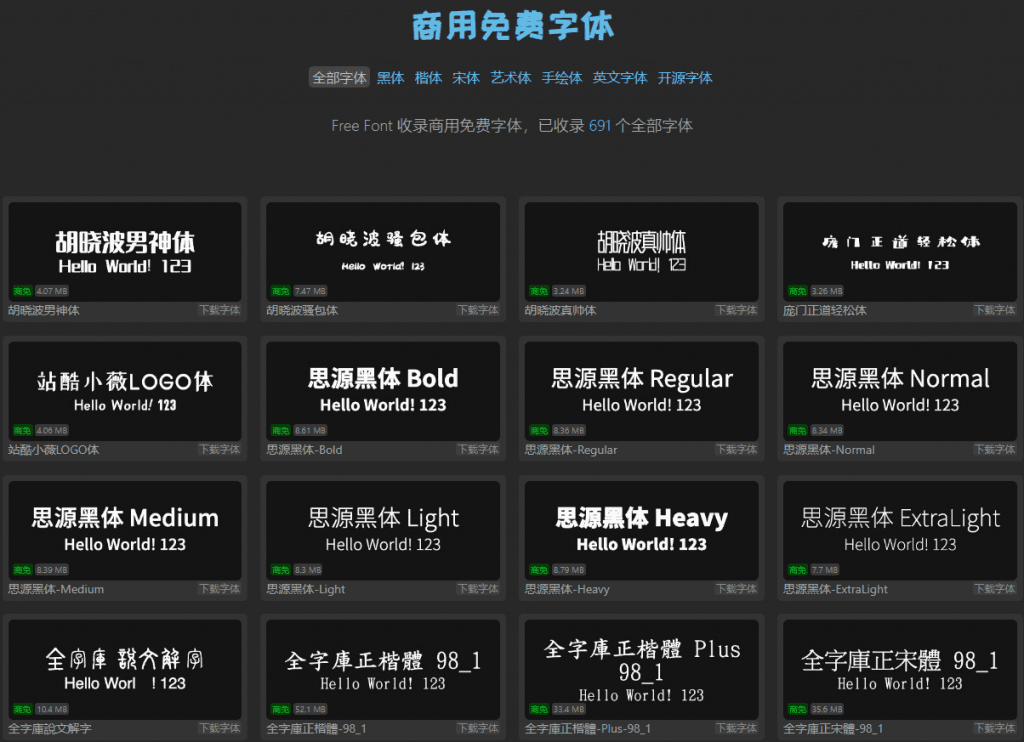The image size is (1024, 742).
Task: Select the 手绘体 category tab
Action: click(562, 78)
